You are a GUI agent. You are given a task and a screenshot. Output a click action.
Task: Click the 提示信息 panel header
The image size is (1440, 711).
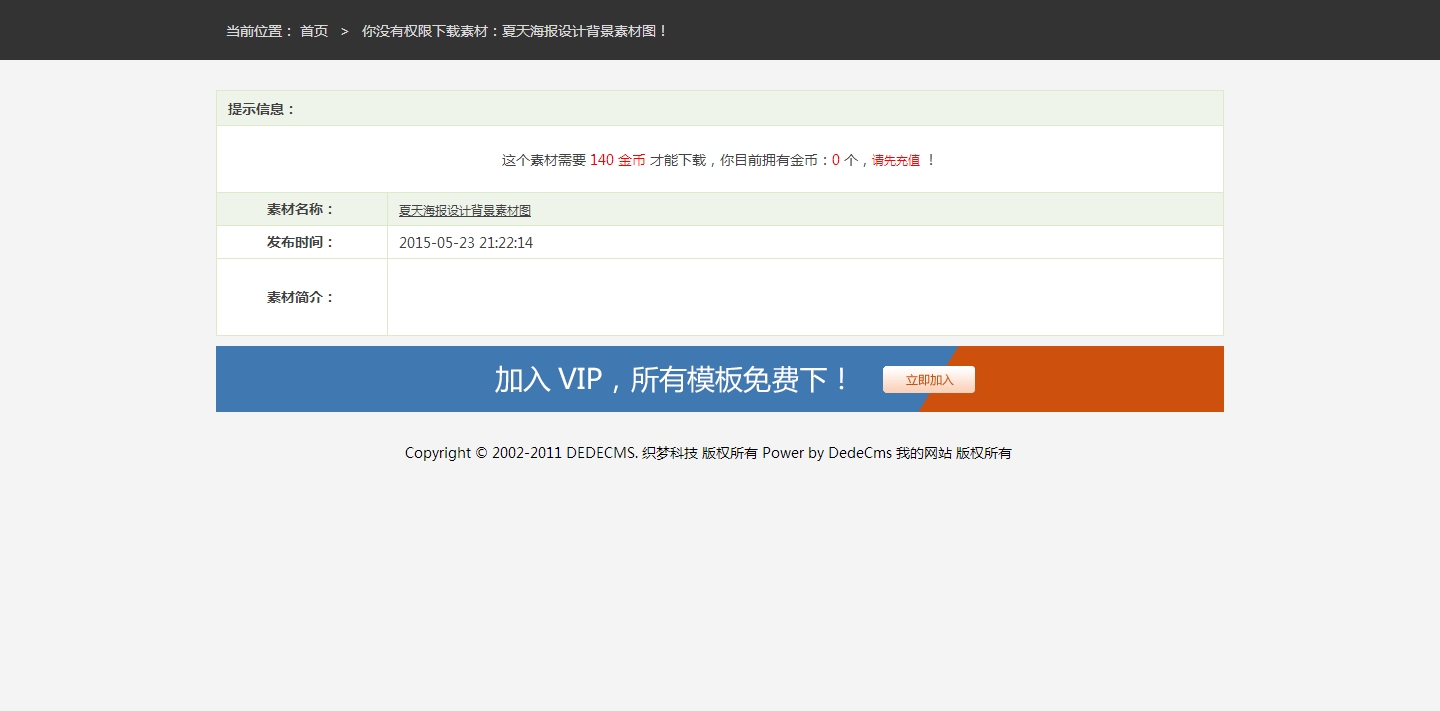(x=261, y=109)
